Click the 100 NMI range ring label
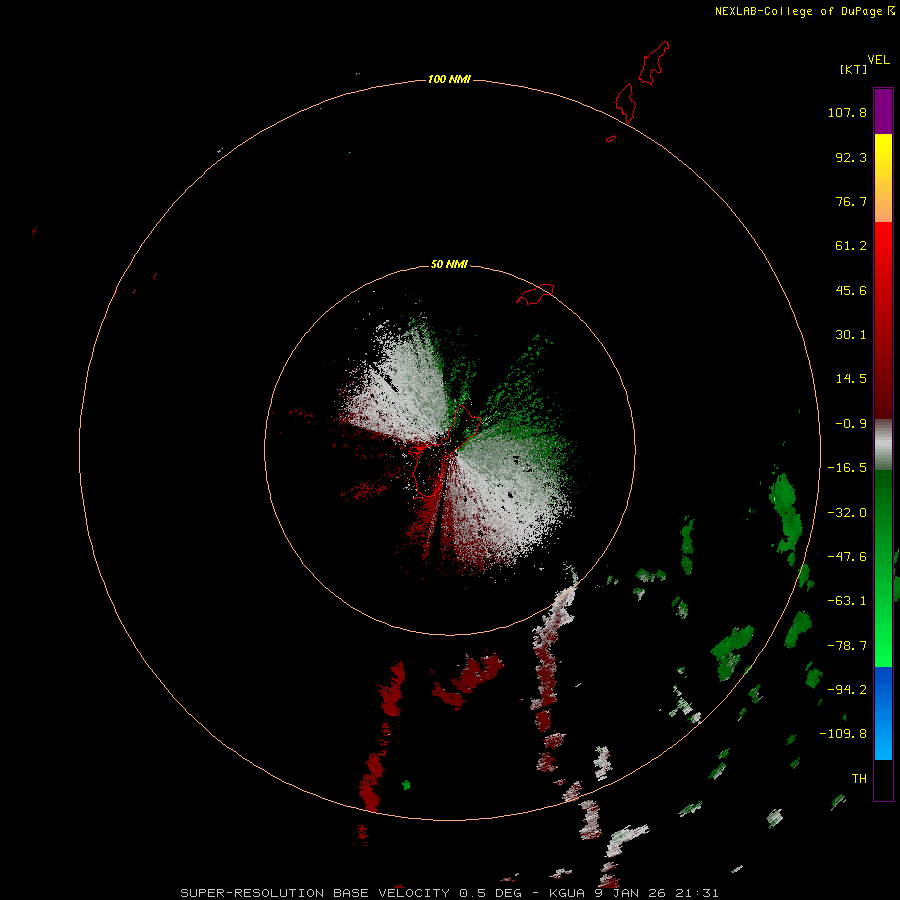 (x=449, y=79)
